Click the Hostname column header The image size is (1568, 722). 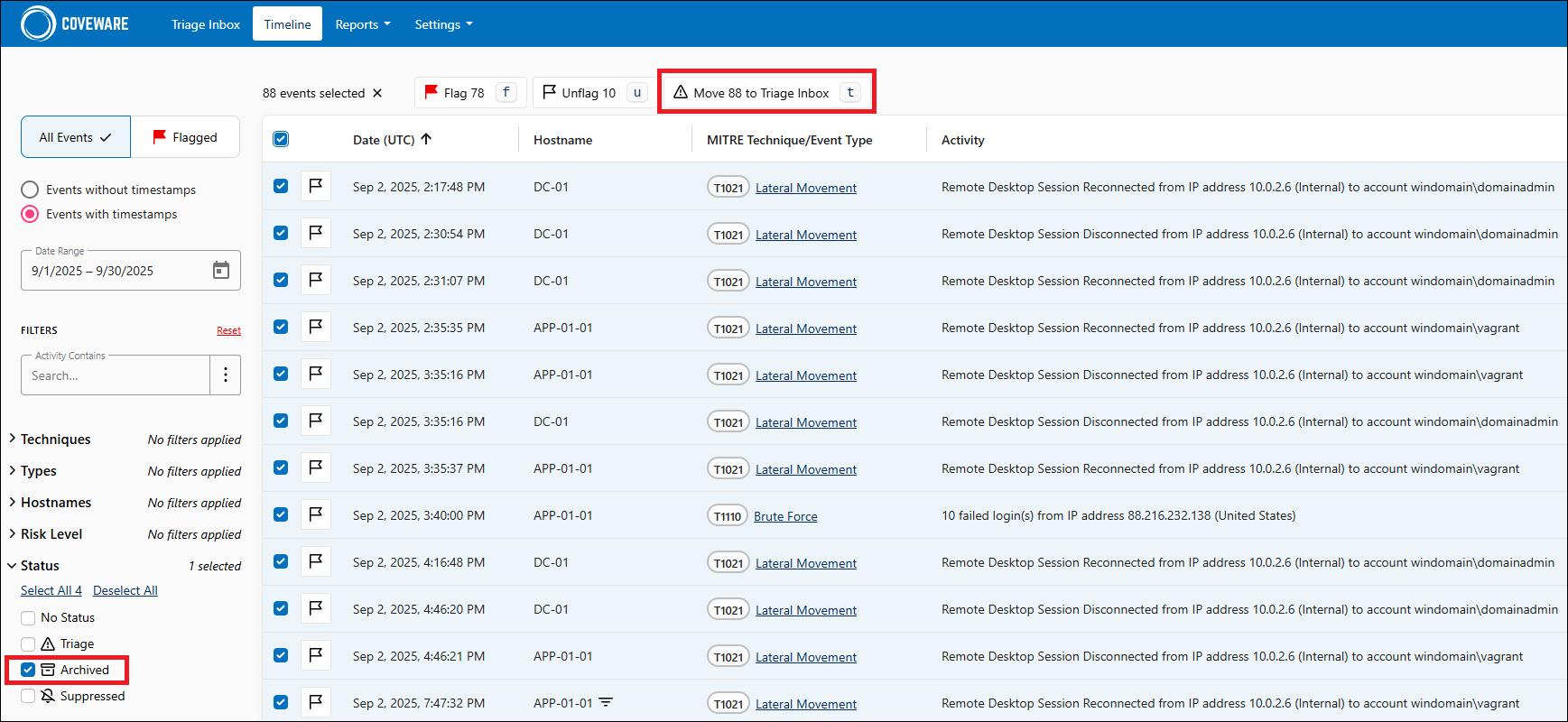click(x=563, y=140)
